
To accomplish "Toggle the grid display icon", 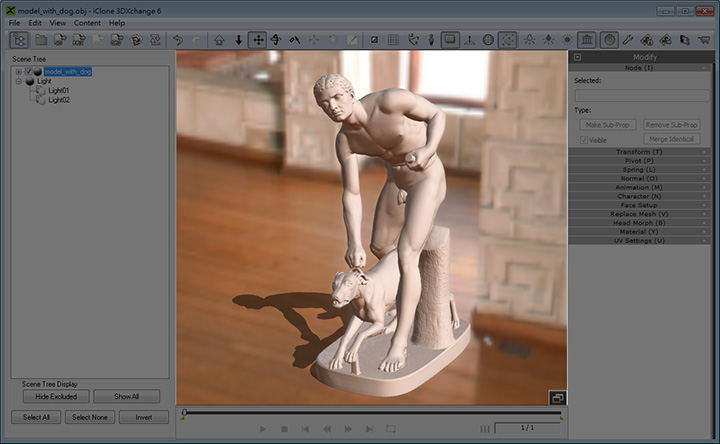I will tap(393, 40).
